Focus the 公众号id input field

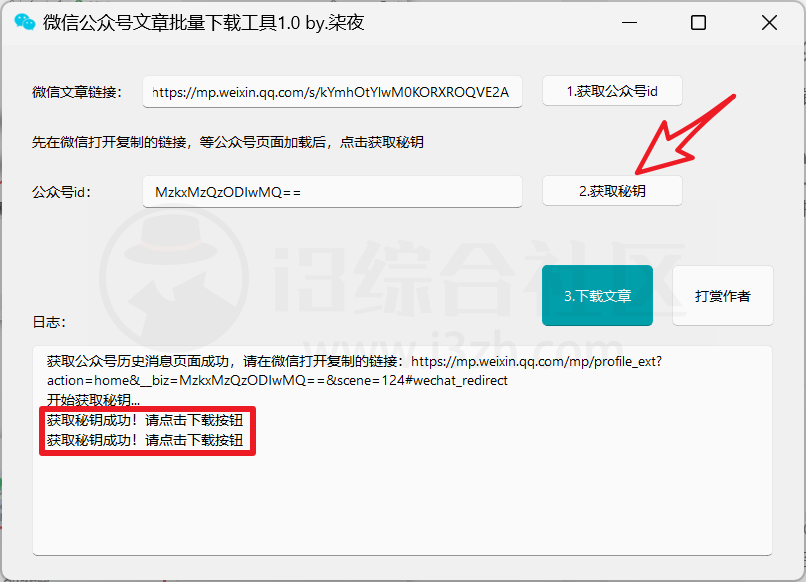point(332,192)
